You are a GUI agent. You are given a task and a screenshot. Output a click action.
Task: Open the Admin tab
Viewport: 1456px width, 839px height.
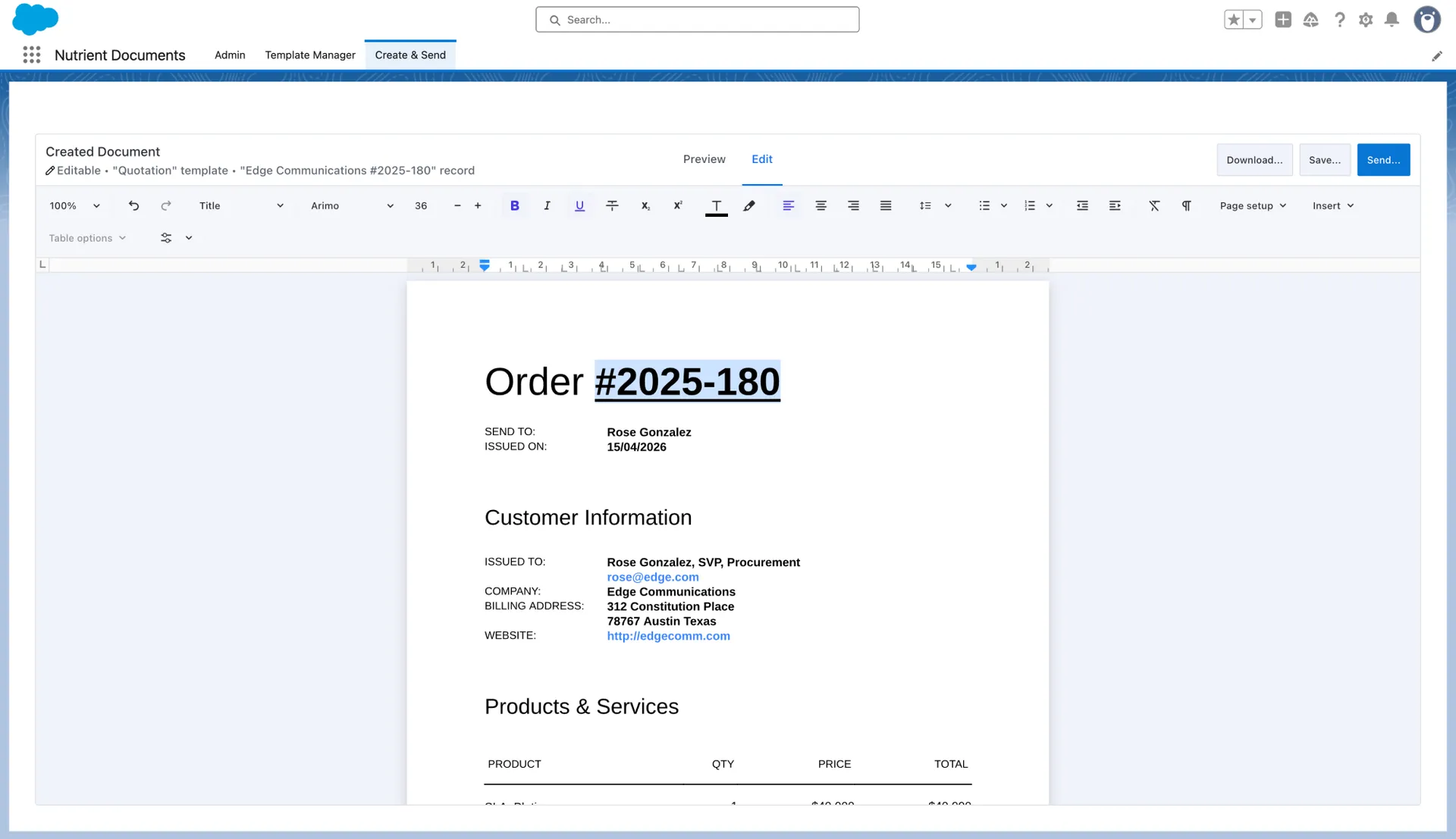(230, 55)
